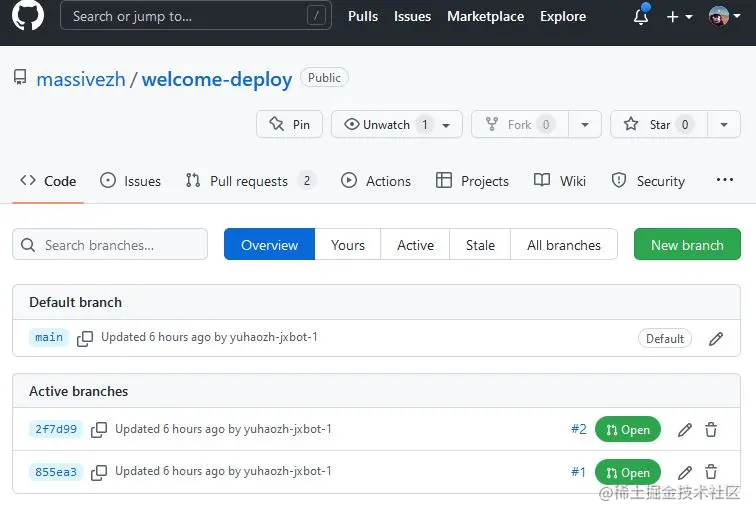Open the main branch link
The image size is (756, 517).
click(x=49, y=337)
